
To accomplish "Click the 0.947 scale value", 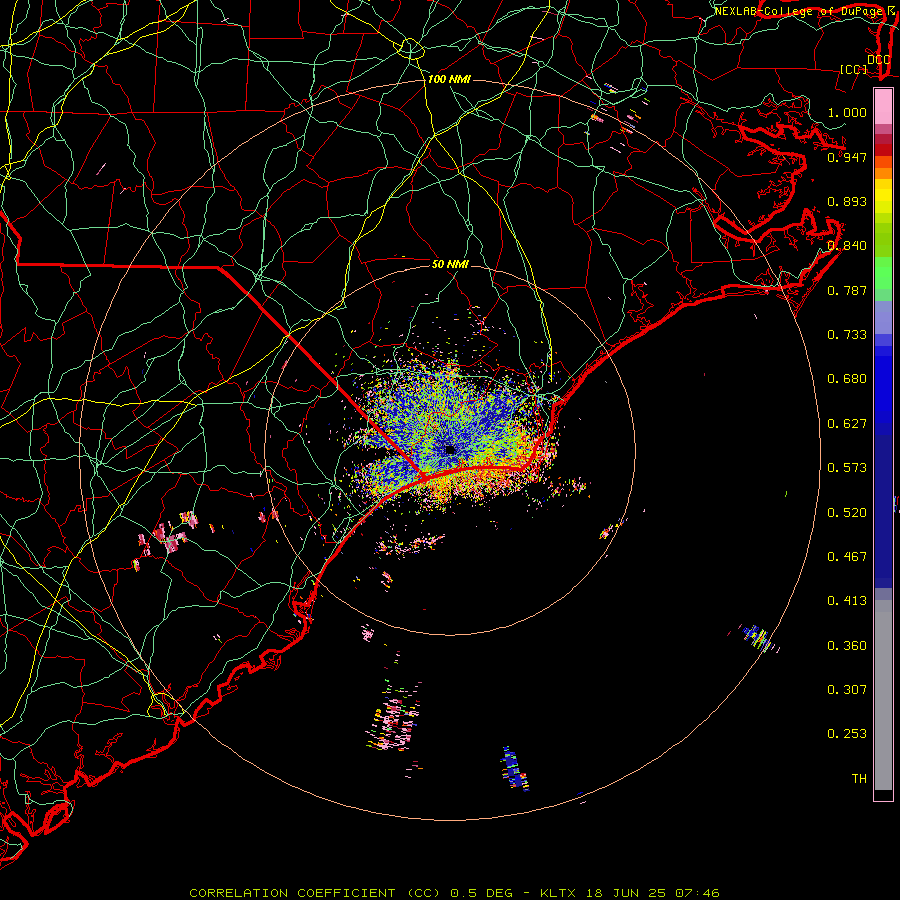I will click(847, 157).
